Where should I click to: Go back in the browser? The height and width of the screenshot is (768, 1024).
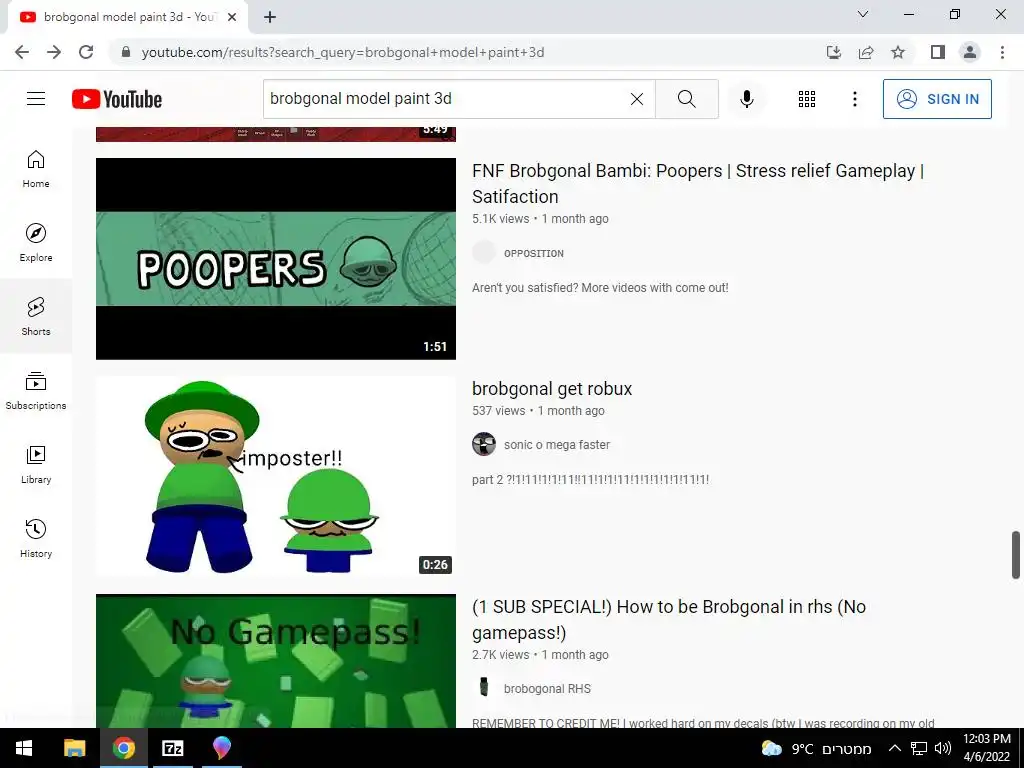22,52
